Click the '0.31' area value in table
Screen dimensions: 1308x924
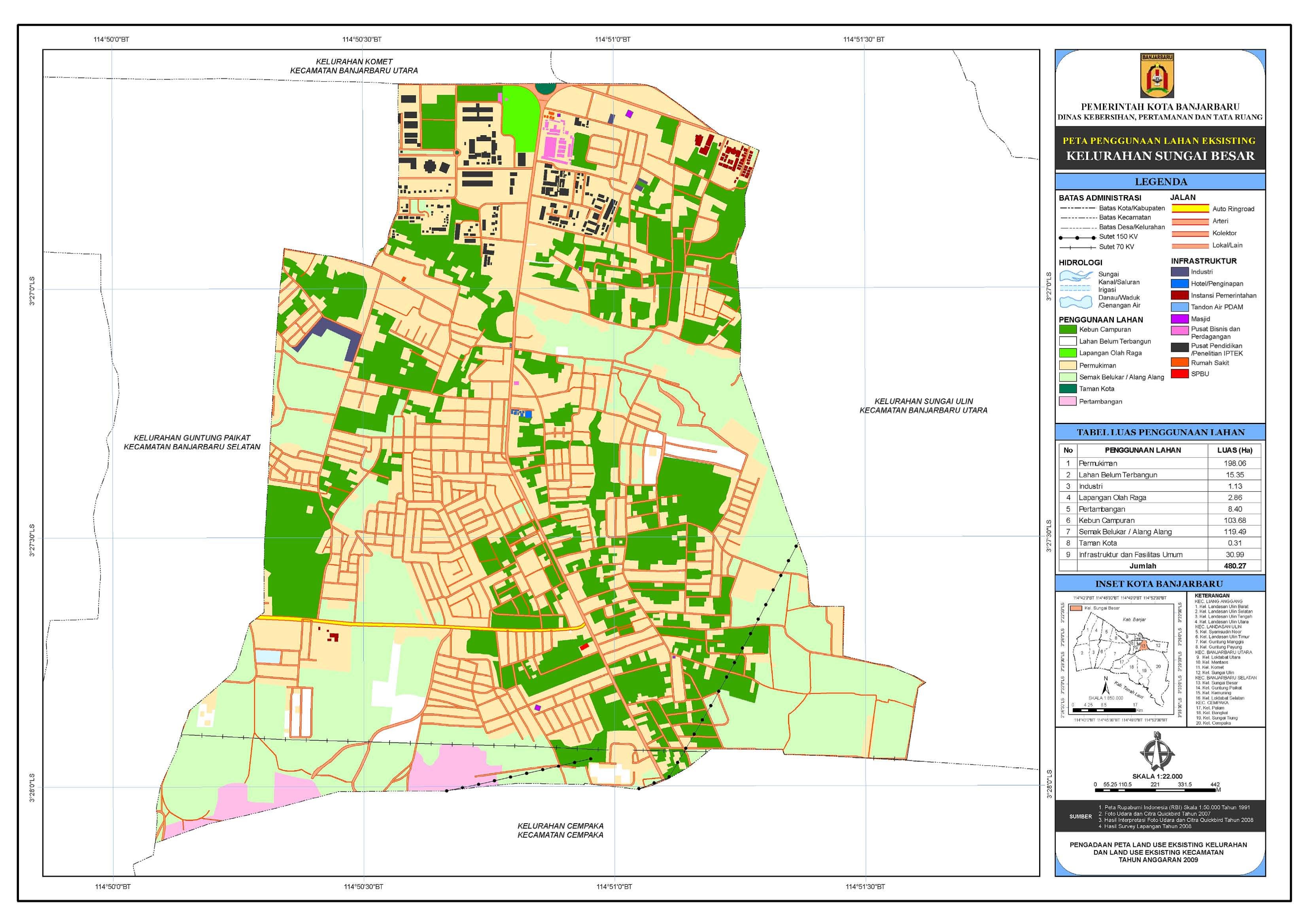tap(1234, 543)
